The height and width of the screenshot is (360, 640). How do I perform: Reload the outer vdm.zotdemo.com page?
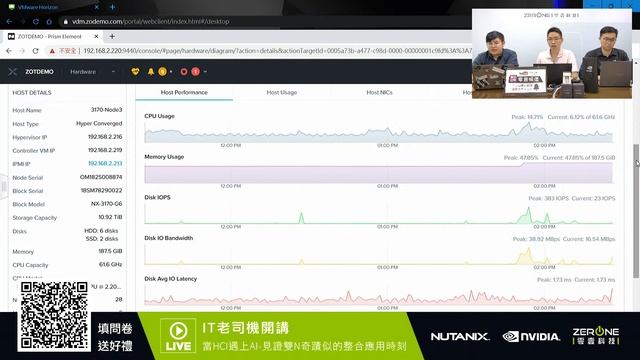(36, 21)
